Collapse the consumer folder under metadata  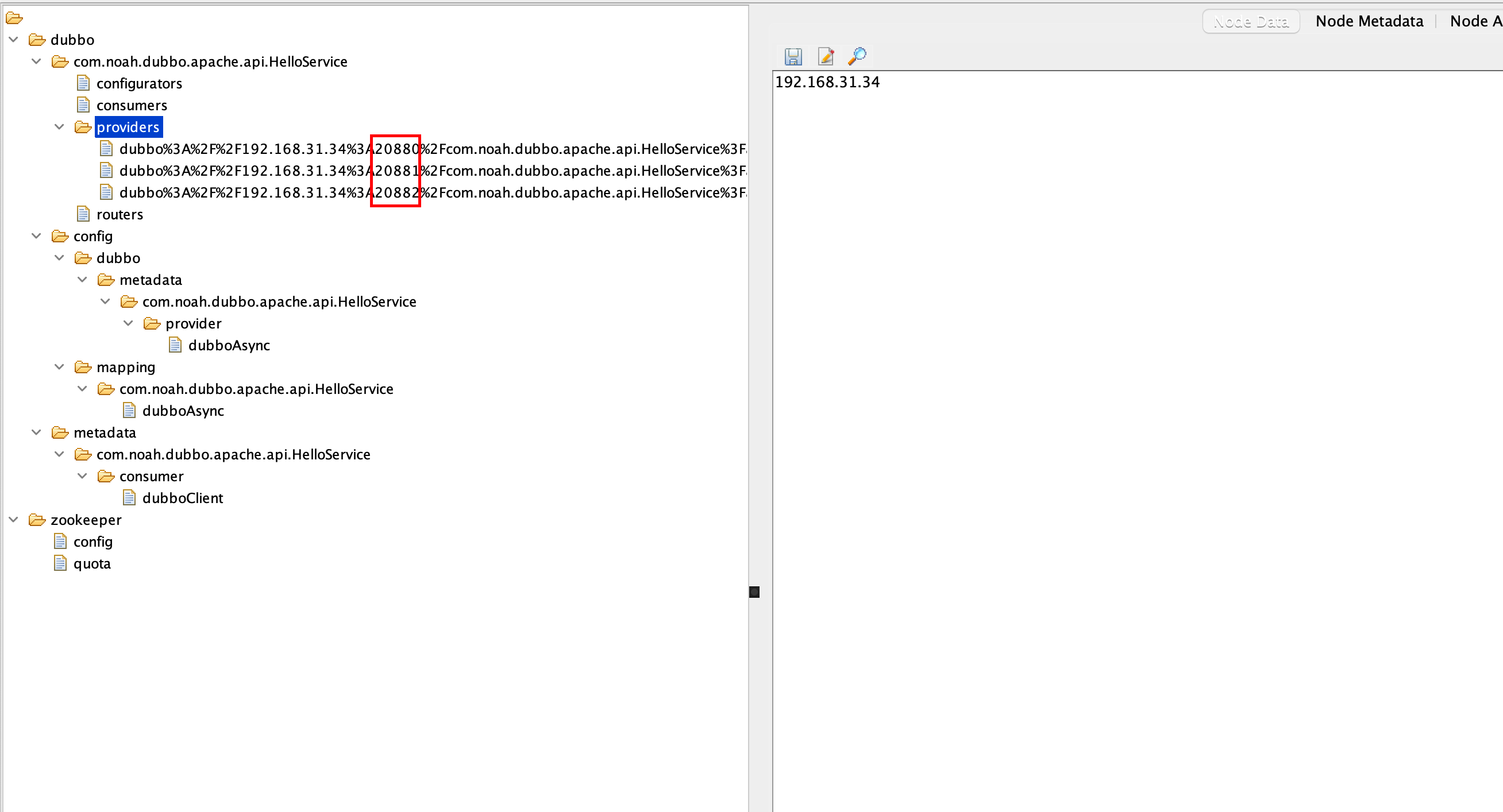tap(83, 476)
